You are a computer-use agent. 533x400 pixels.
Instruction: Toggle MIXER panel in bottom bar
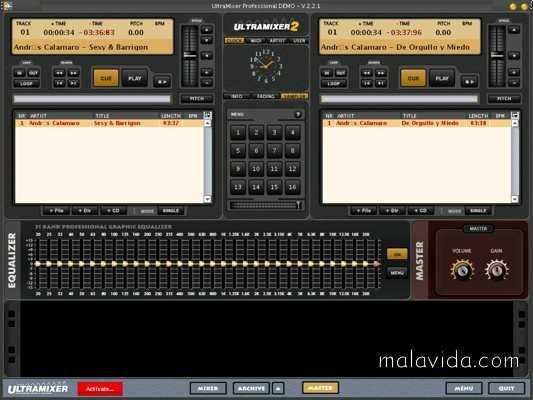click(x=208, y=388)
